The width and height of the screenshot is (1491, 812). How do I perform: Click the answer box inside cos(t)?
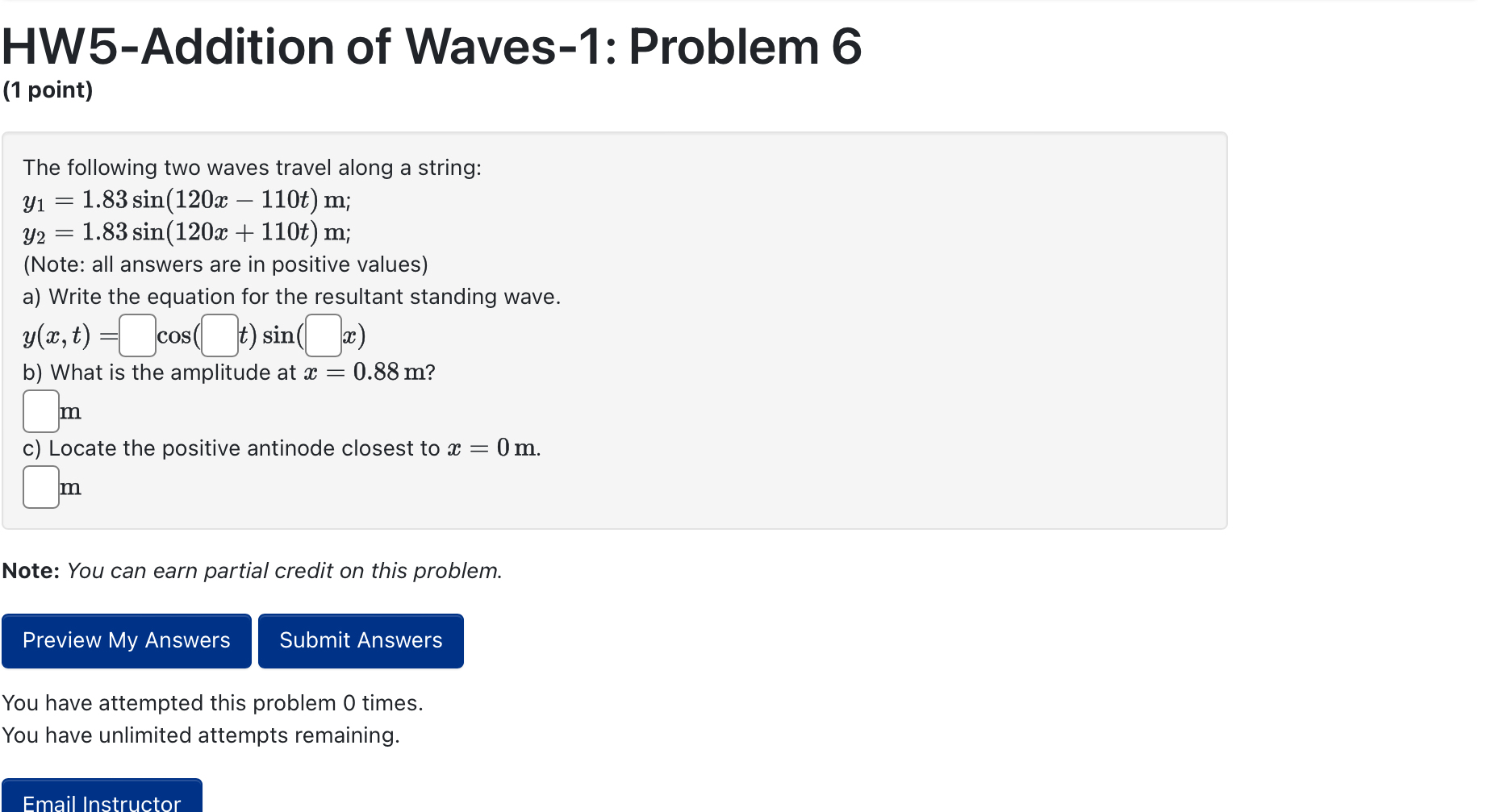click(218, 335)
